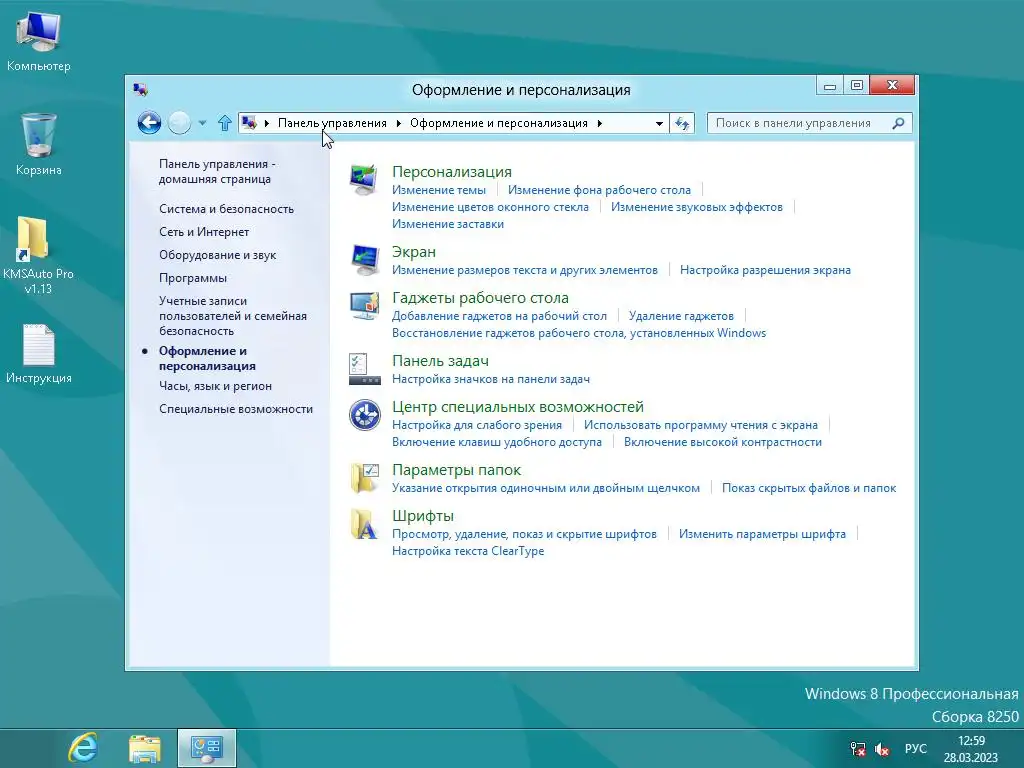Open Программы in sidebar
The width and height of the screenshot is (1024, 768).
click(193, 278)
